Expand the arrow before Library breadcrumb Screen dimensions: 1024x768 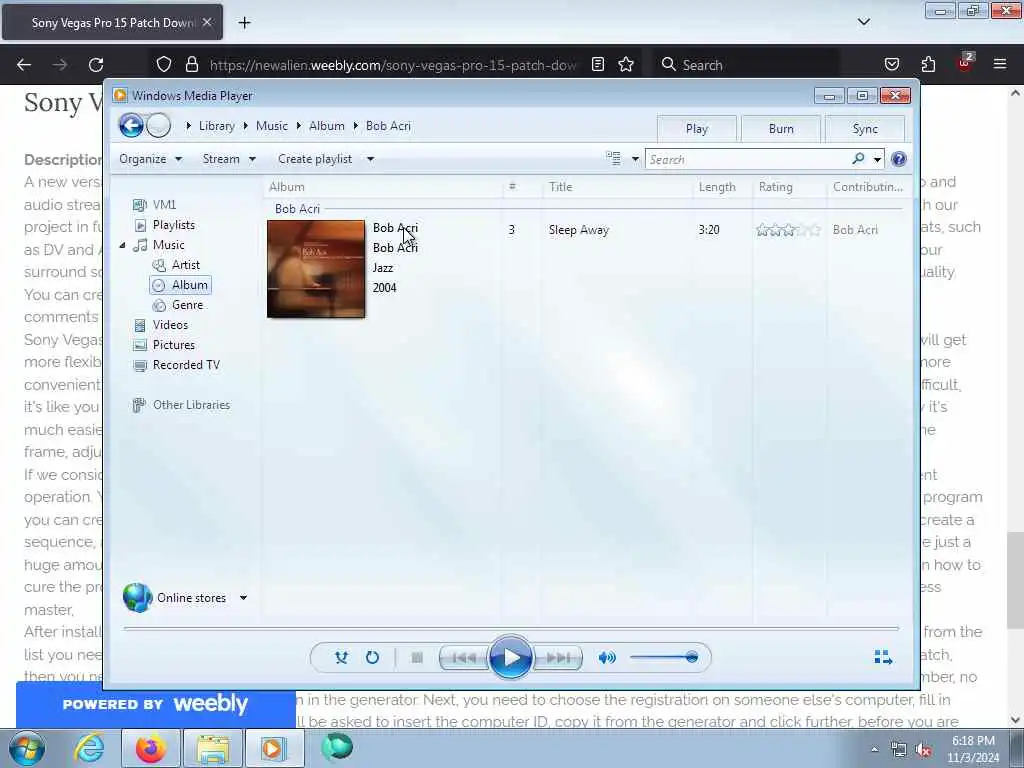click(188, 126)
